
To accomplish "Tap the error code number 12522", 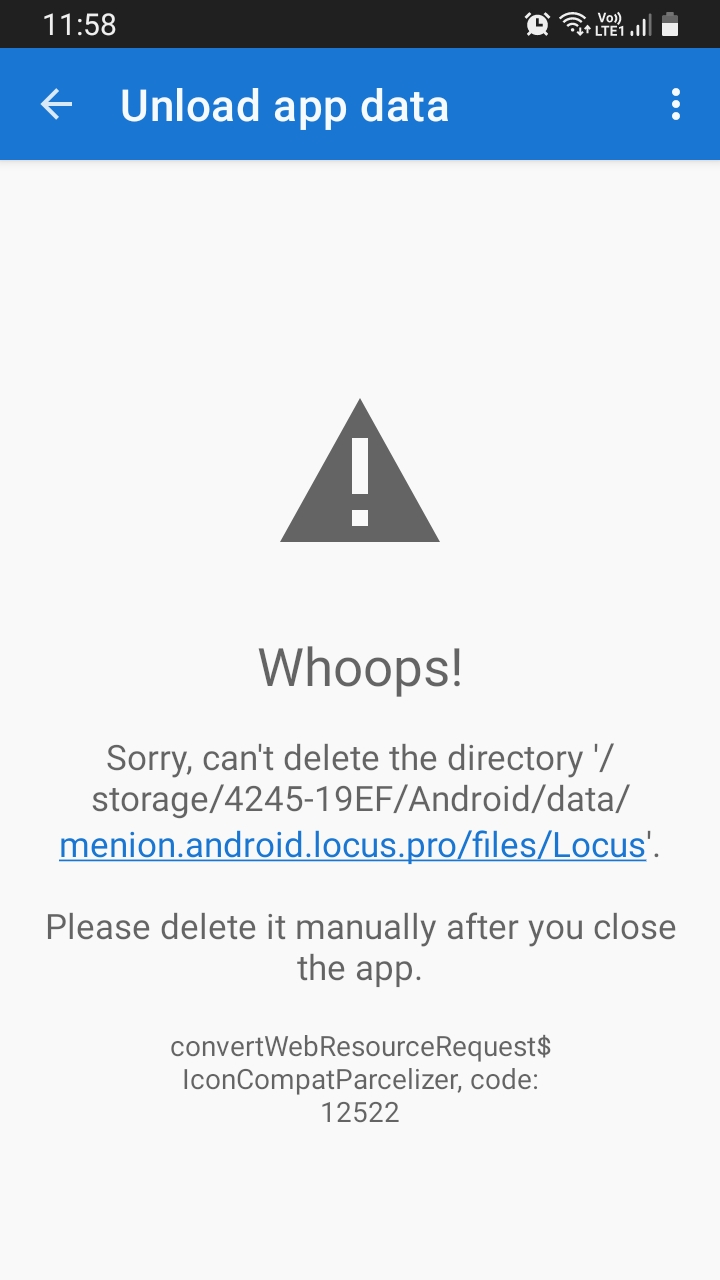I will (x=360, y=1112).
